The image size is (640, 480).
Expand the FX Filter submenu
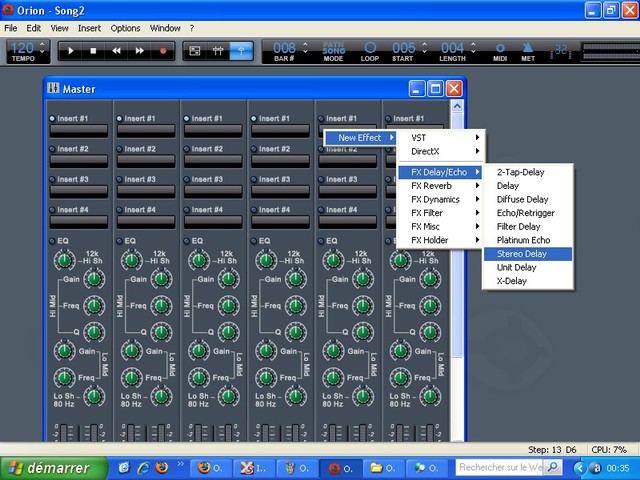click(441, 213)
